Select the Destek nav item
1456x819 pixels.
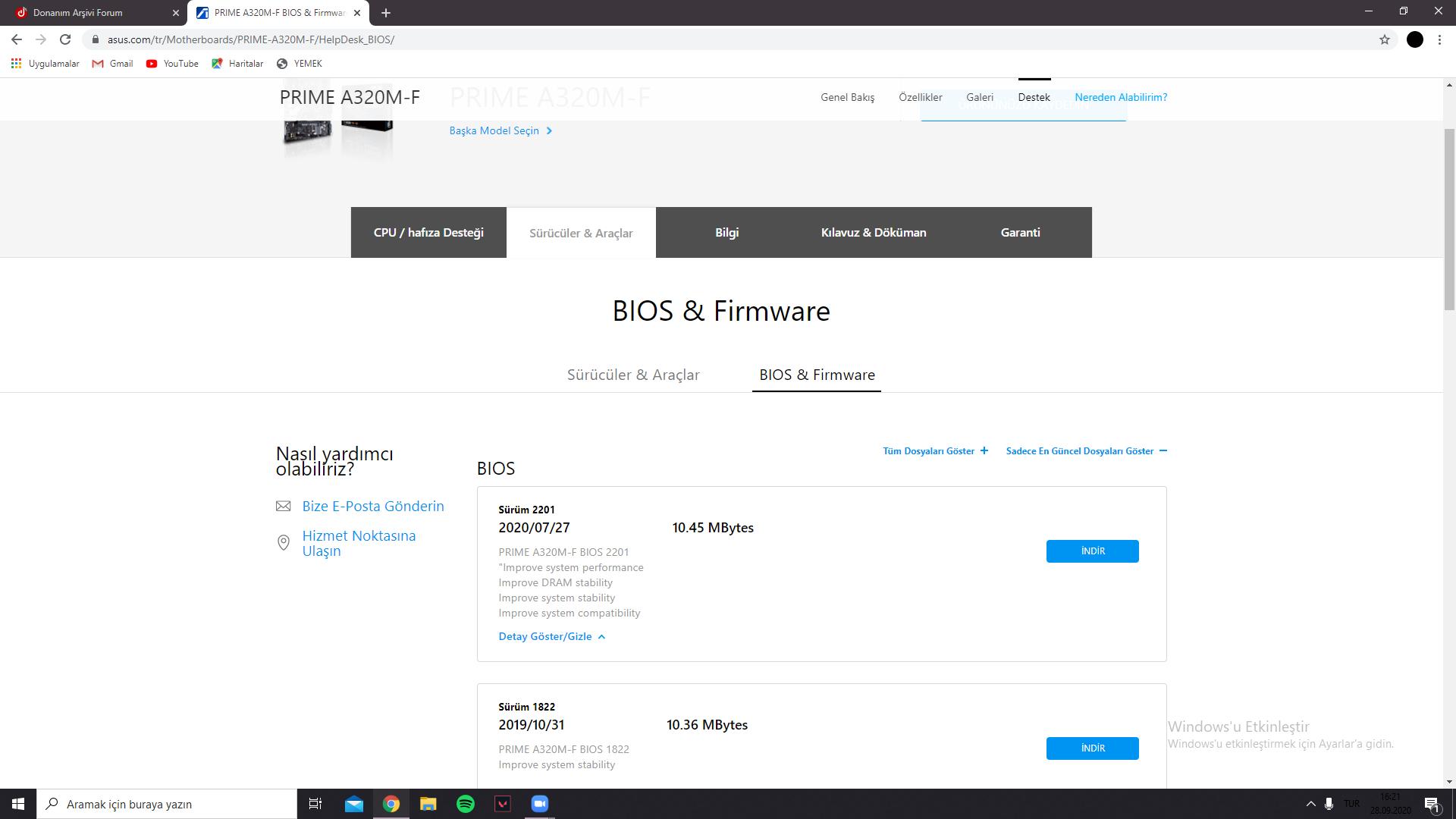pyautogui.click(x=1034, y=97)
